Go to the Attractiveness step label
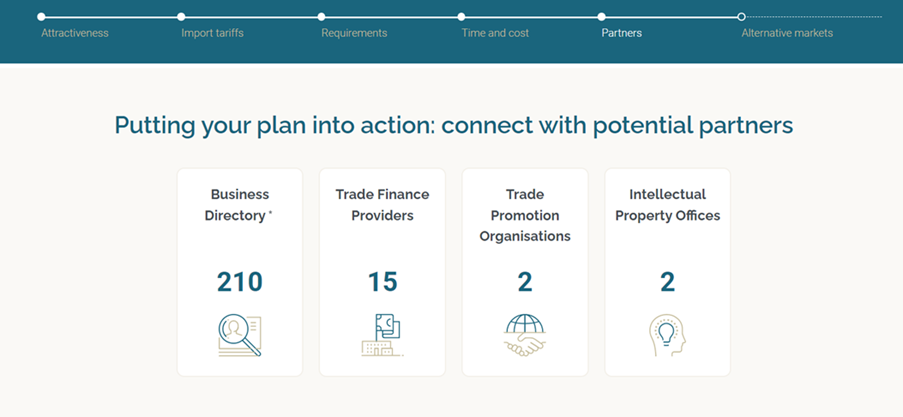 75,33
